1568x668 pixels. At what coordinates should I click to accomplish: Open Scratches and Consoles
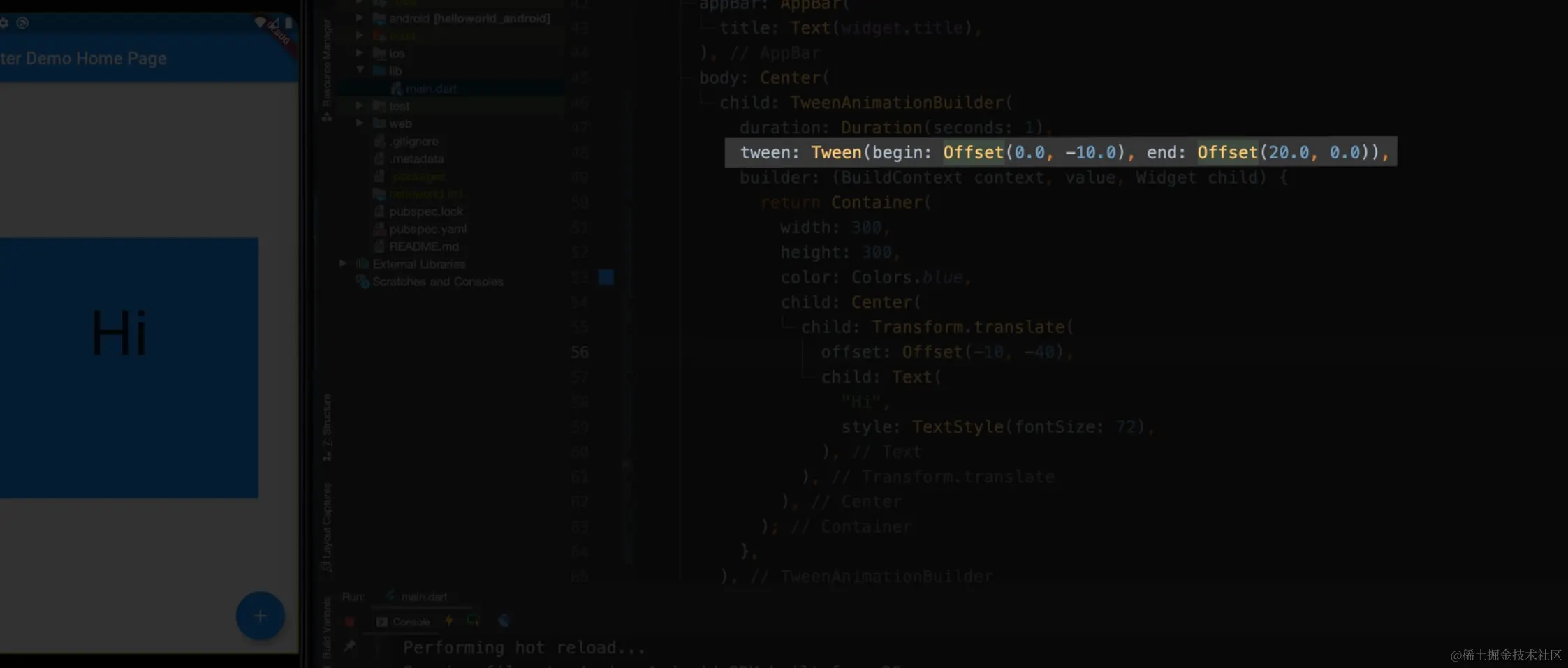pos(438,281)
